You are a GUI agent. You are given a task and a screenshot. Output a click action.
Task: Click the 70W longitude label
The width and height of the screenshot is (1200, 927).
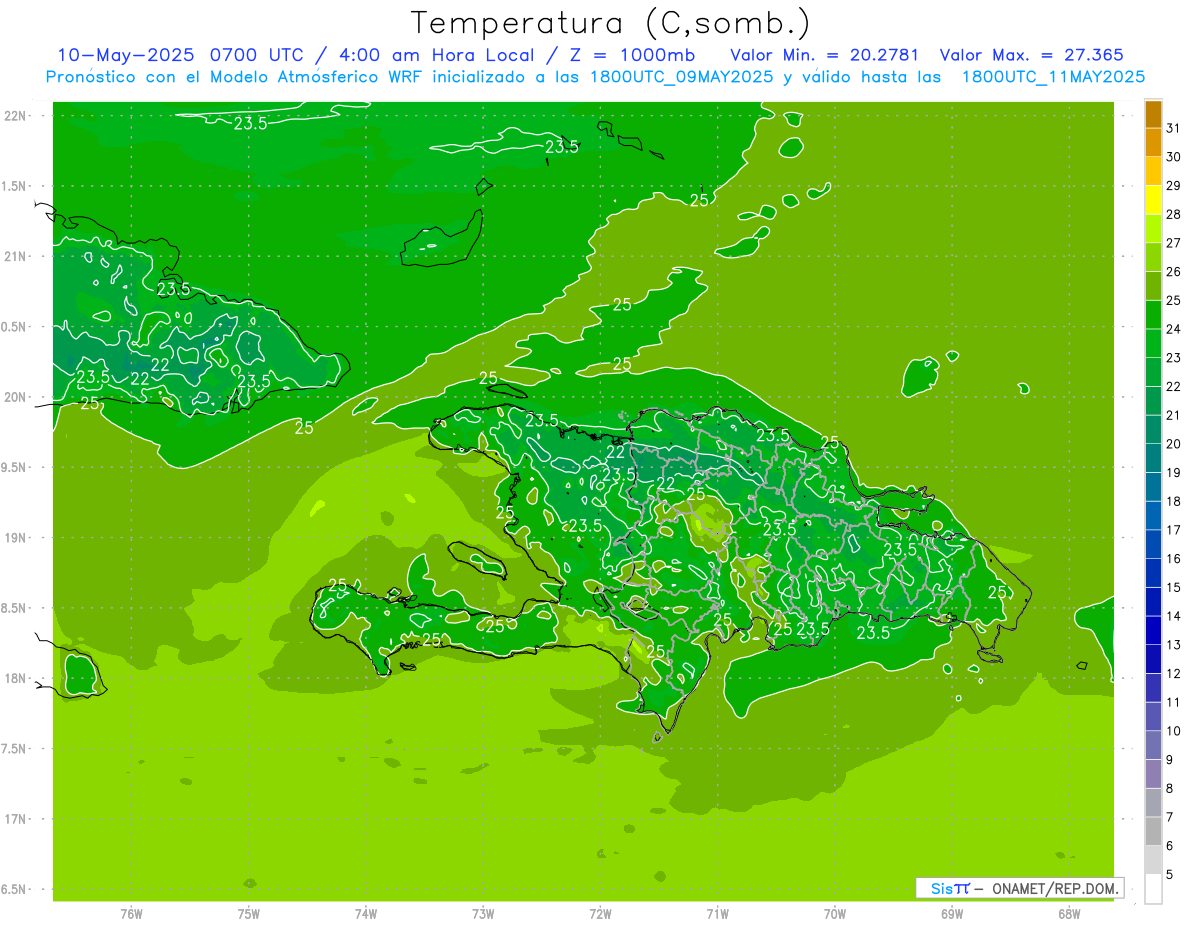[x=834, y=914]
